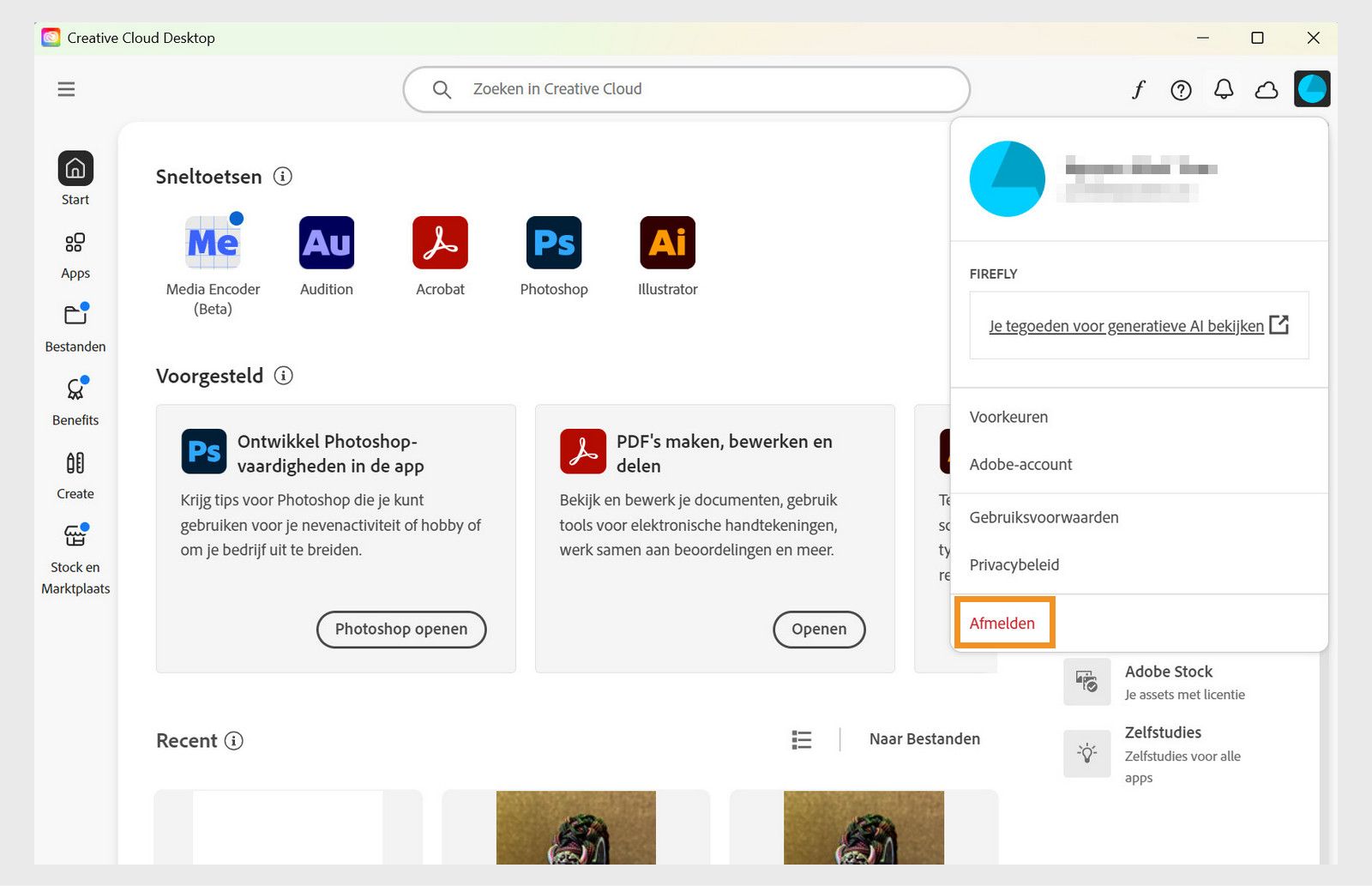The width and height of the screenshot is (1372, 886).
Task: Open second recent file thumbnail
Action: 576,828
